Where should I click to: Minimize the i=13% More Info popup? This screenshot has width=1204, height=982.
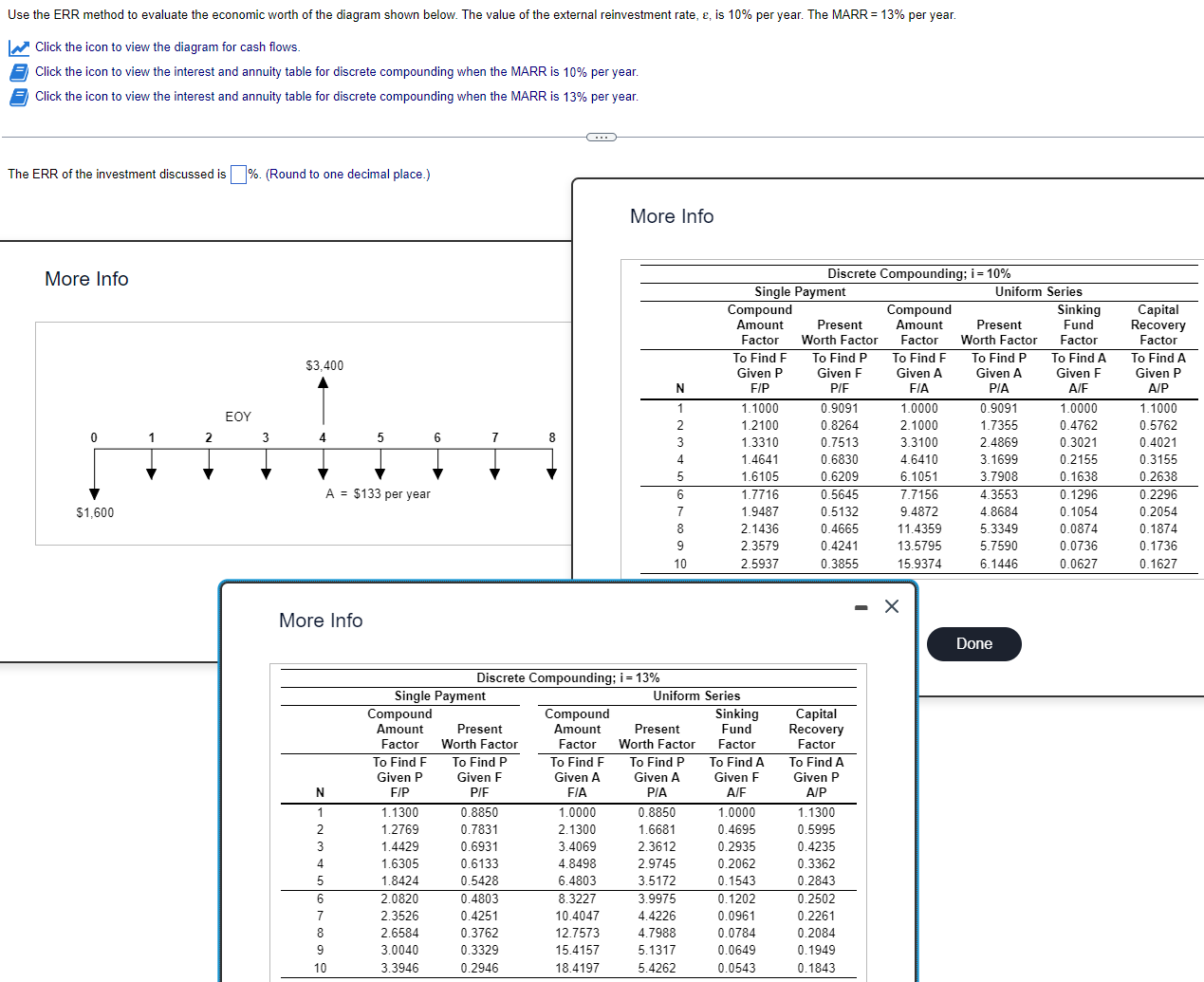point(860,605)
